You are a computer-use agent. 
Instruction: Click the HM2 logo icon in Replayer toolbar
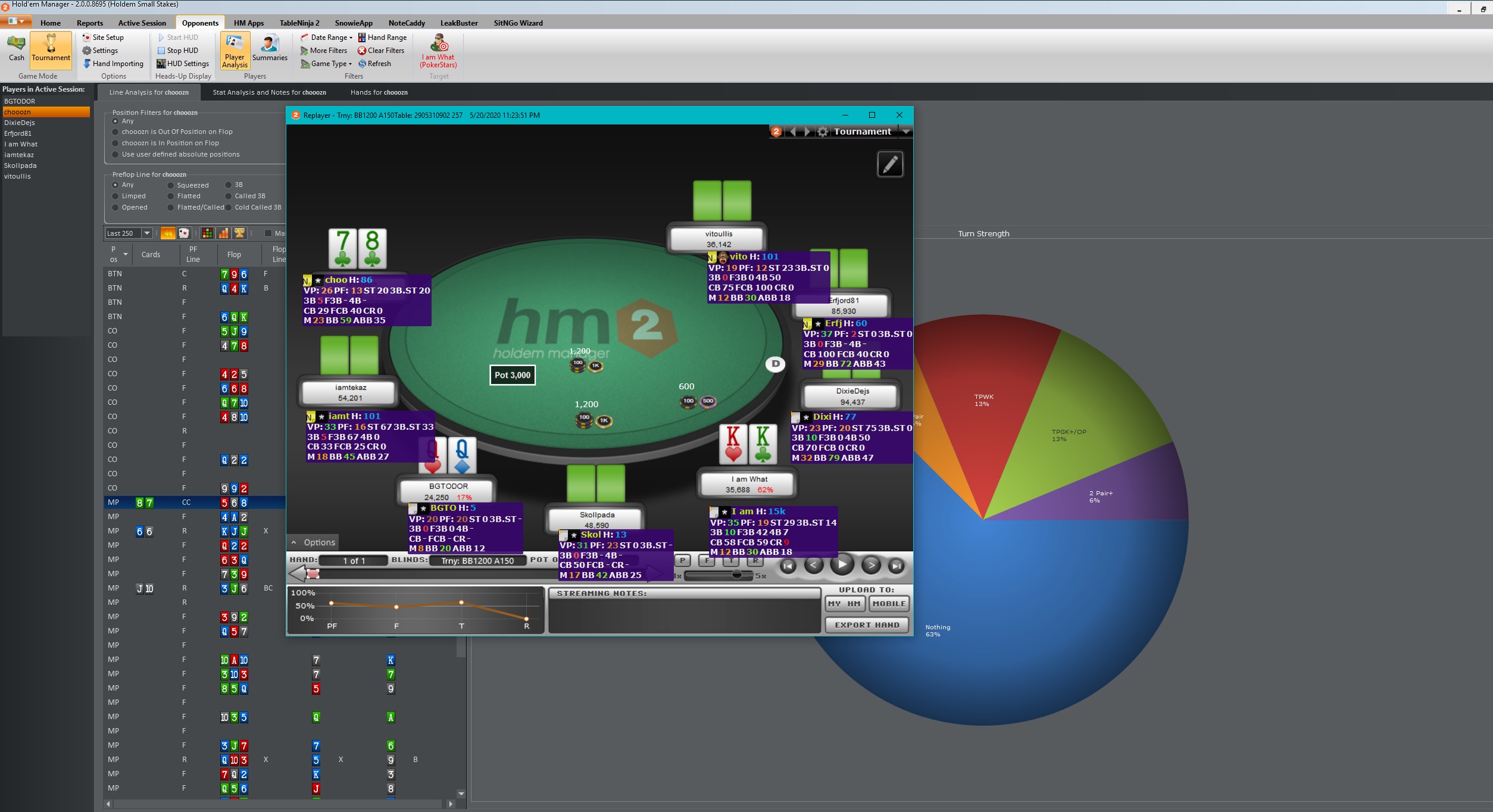point(776,132)
